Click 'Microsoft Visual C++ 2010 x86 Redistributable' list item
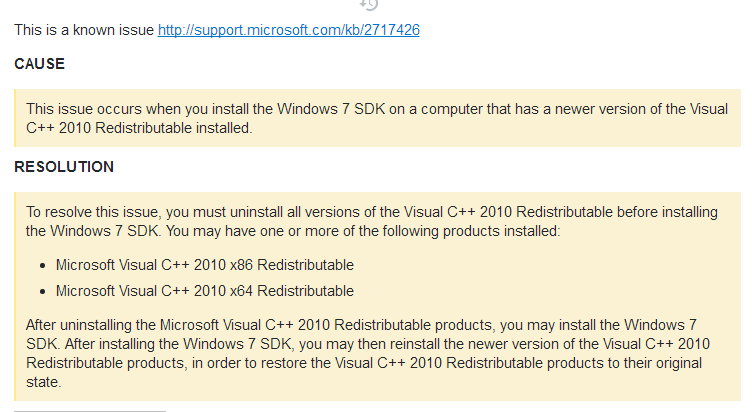The width and height of the screenshot is (752, 412). (x=205, y=265)
